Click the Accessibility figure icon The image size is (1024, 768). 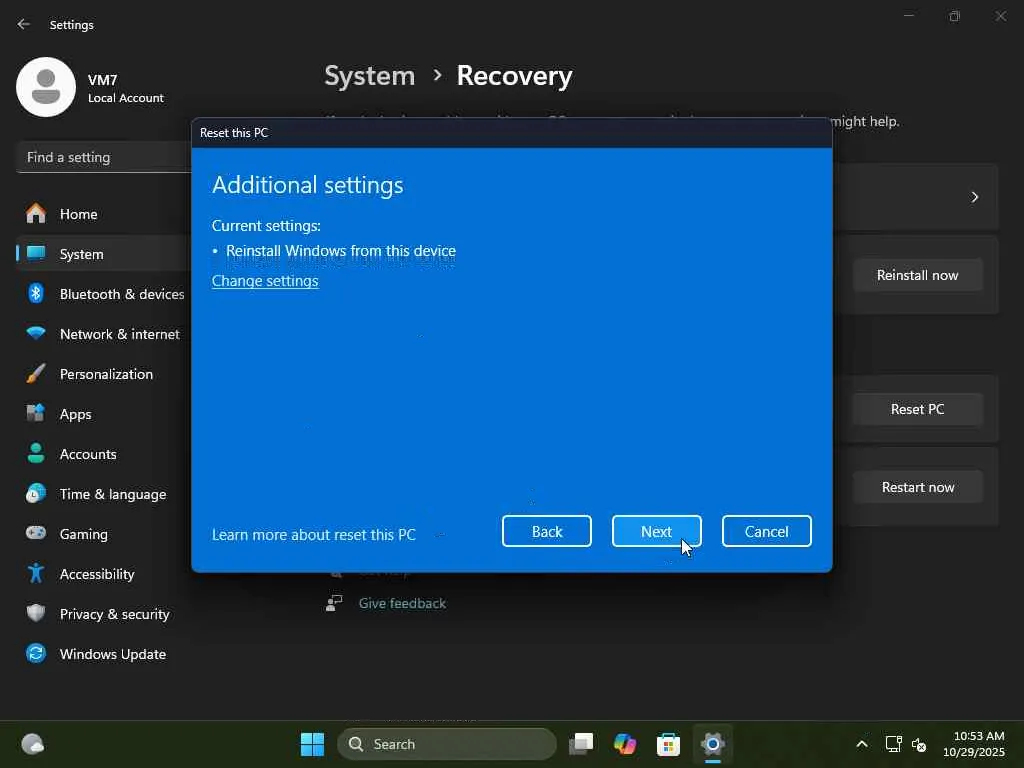36,573
